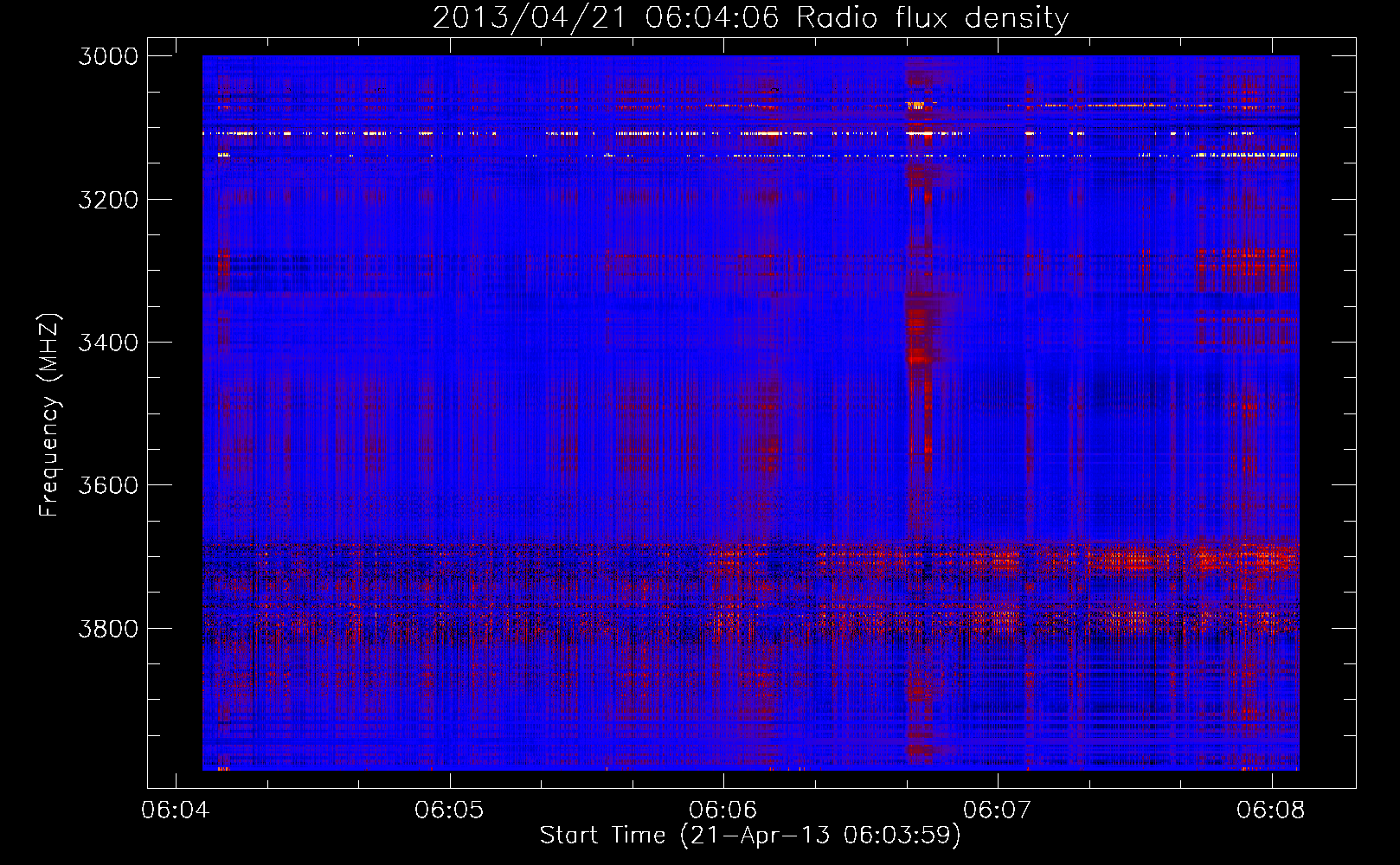The image size is (1400, 865).
Task: Click the 06:07 time axis label
Action: [x=998, y=810]
